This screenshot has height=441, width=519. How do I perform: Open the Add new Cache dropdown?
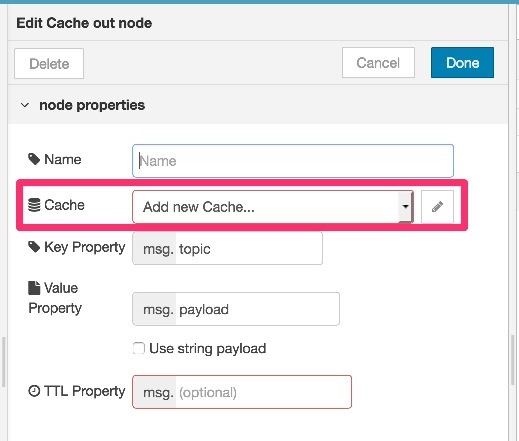[x=273, y=207]
